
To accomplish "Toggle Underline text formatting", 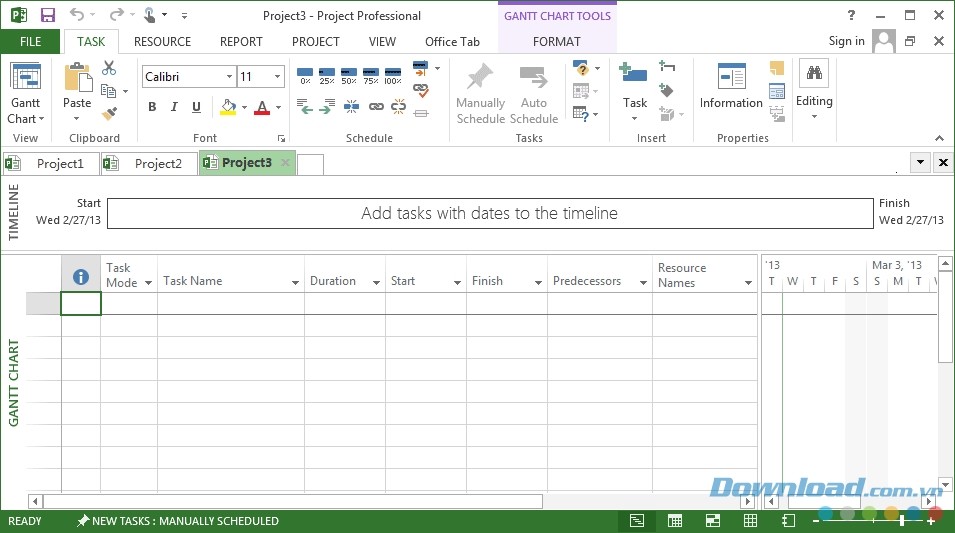I will coord(196,108).
